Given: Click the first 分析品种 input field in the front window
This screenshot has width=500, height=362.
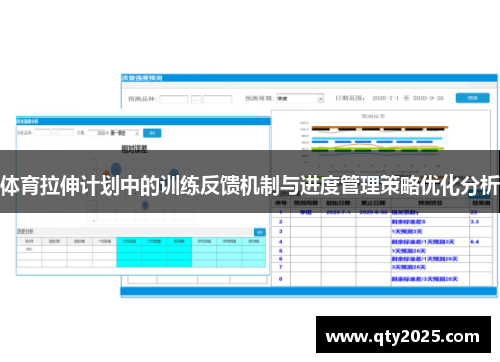Looking at the screenshot, I should pyautogui.click(x=42, y=133).
